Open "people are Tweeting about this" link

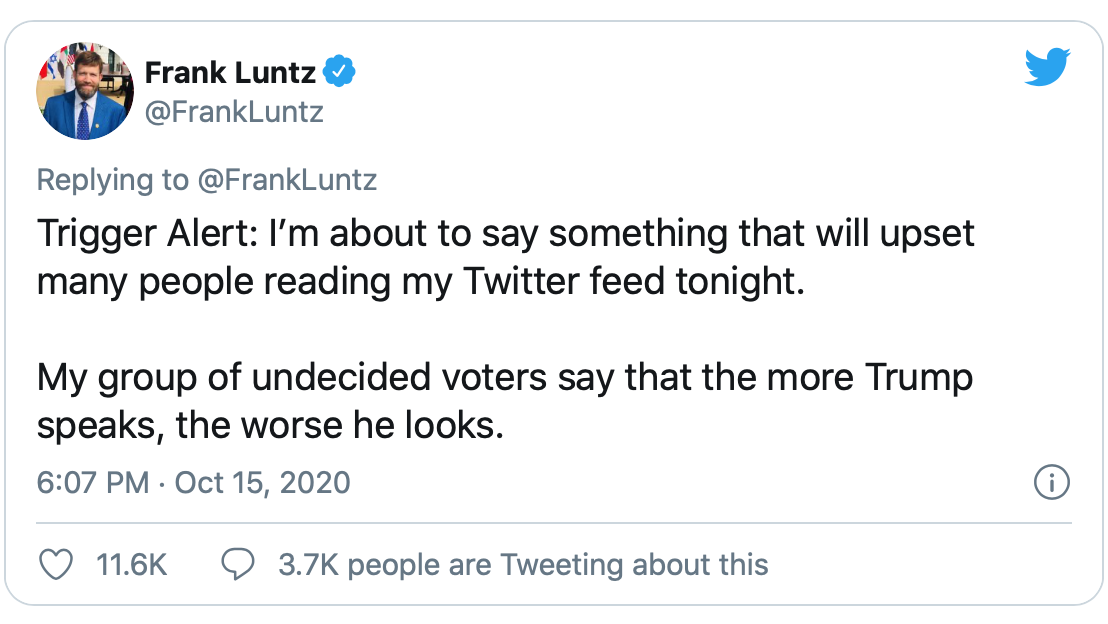point(558,565)
